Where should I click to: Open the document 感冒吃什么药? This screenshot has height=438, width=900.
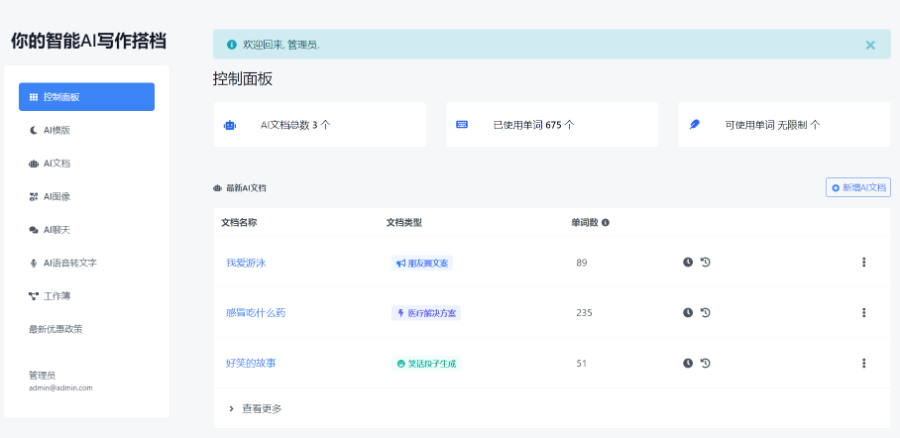click(255, 313)
